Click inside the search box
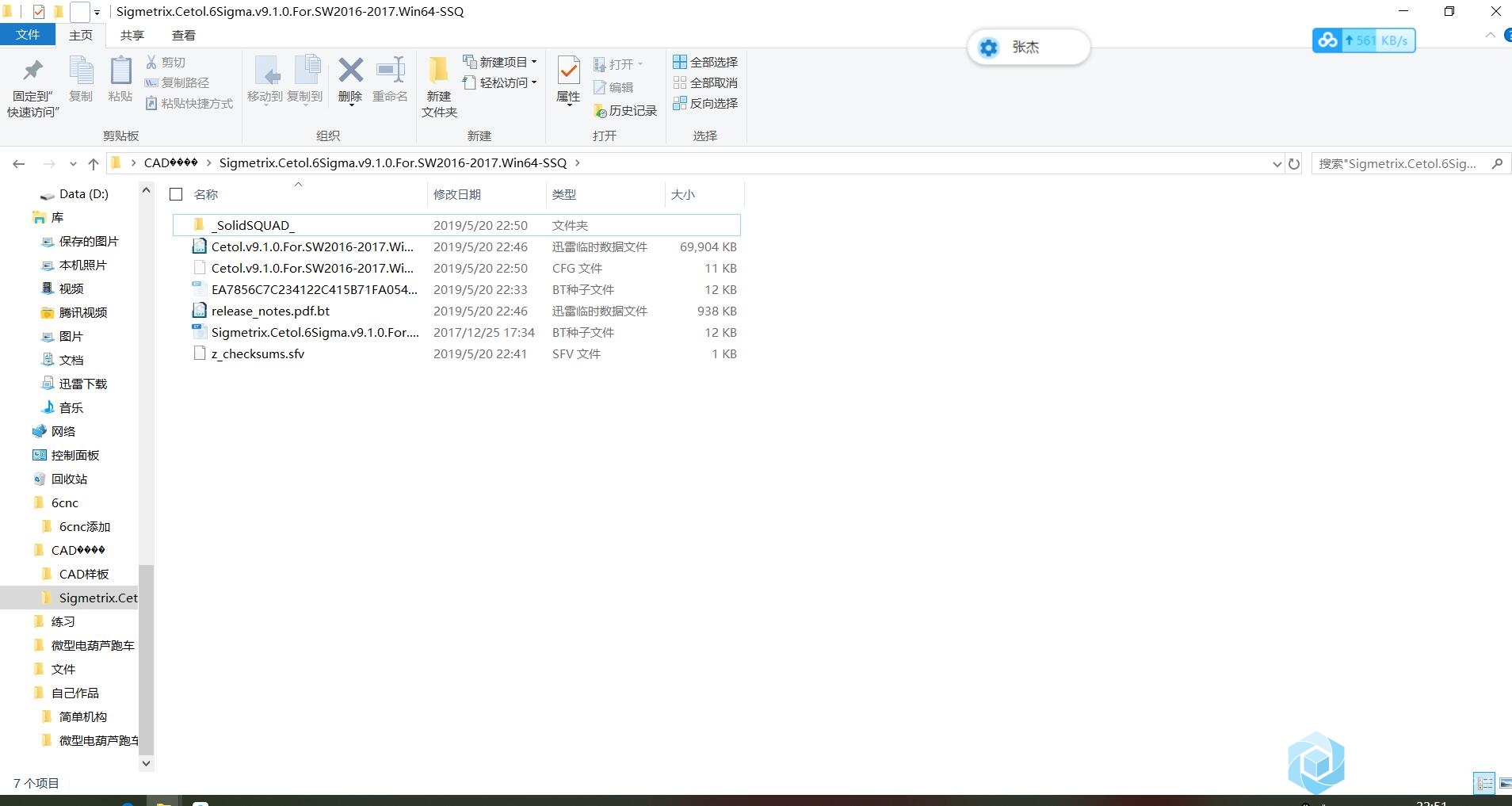Screen dimensions: 1512x806 pos(1397,163)
